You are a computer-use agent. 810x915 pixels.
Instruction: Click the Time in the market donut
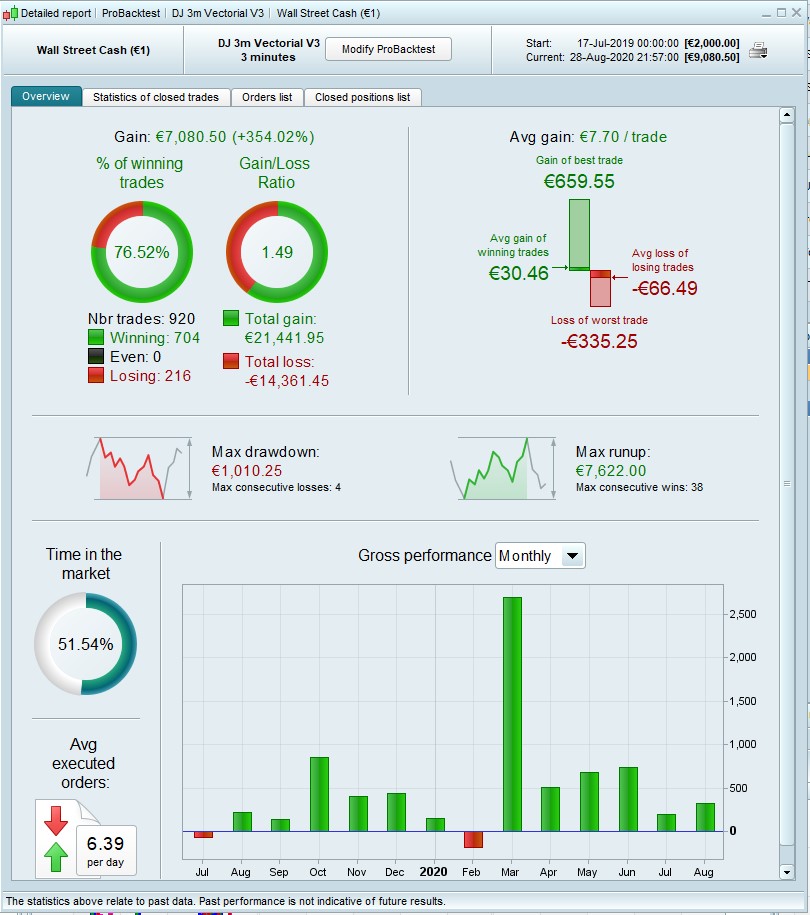tap(86, 644)
